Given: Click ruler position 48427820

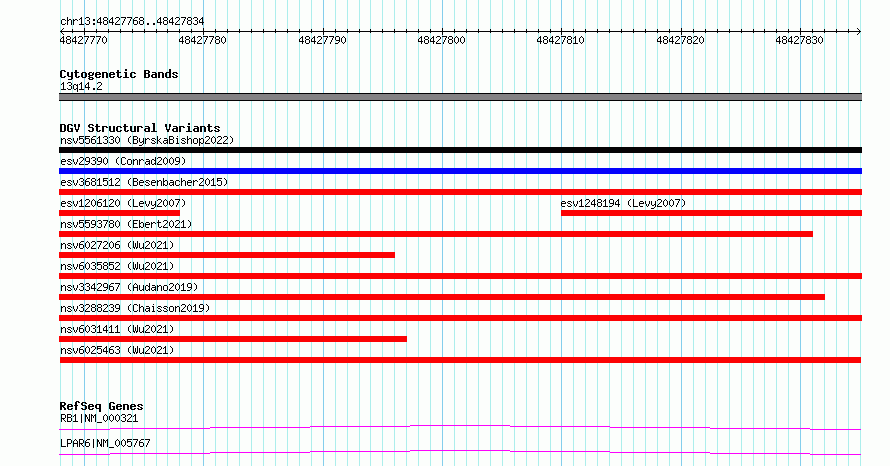Looking at the screenshot, I should click(681, 40).
